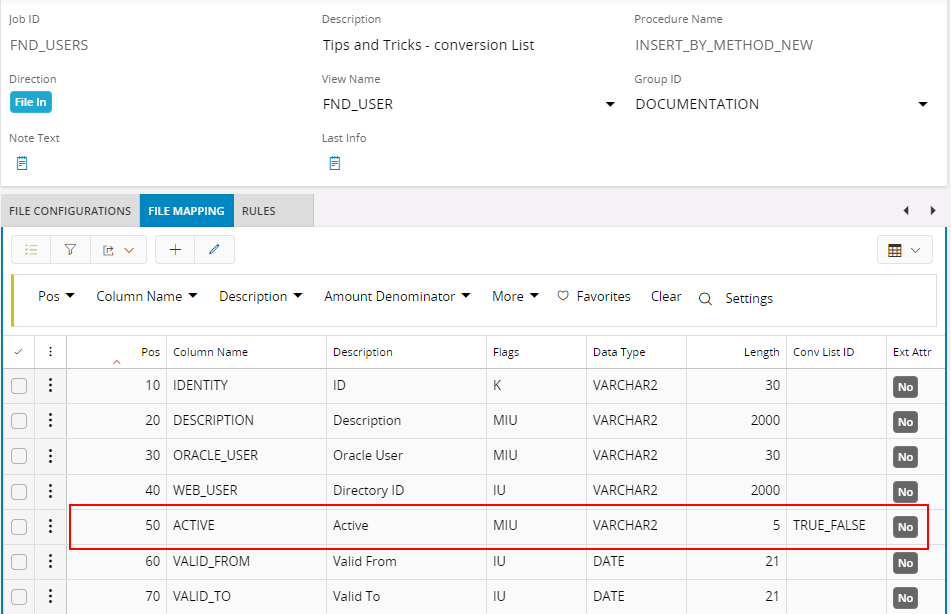Screen dimensions: 951x614
Task: Click Favorites next to the heart icon
Action: click(x=602, y=296)
